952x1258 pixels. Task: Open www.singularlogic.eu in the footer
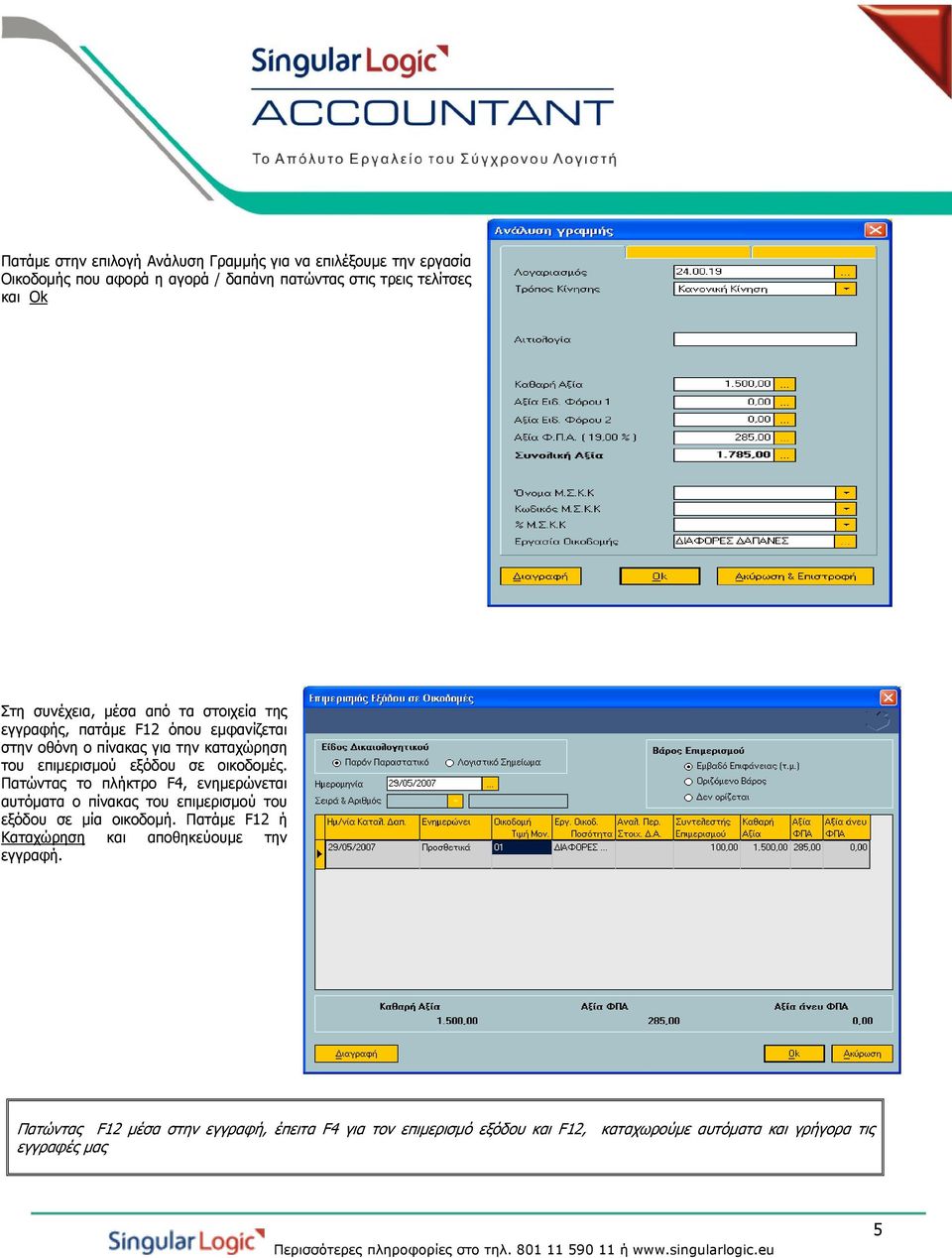[703, 1250]
